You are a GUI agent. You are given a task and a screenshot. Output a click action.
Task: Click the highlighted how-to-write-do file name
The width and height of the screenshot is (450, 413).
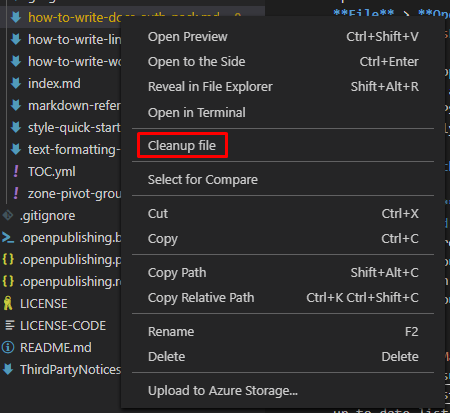coord(74,17)
